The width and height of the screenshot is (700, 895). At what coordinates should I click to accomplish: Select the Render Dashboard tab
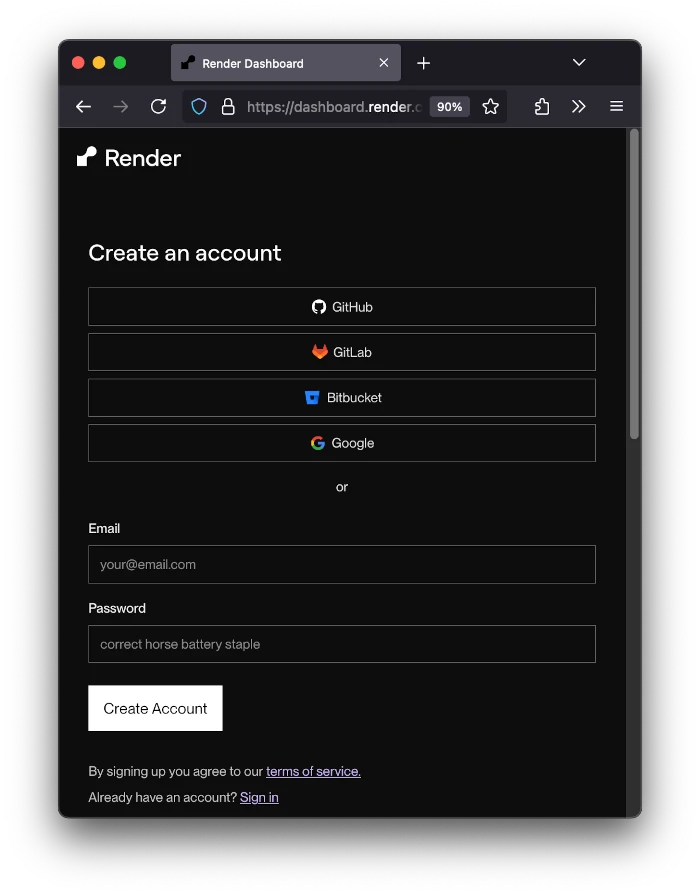click(285, 63)
